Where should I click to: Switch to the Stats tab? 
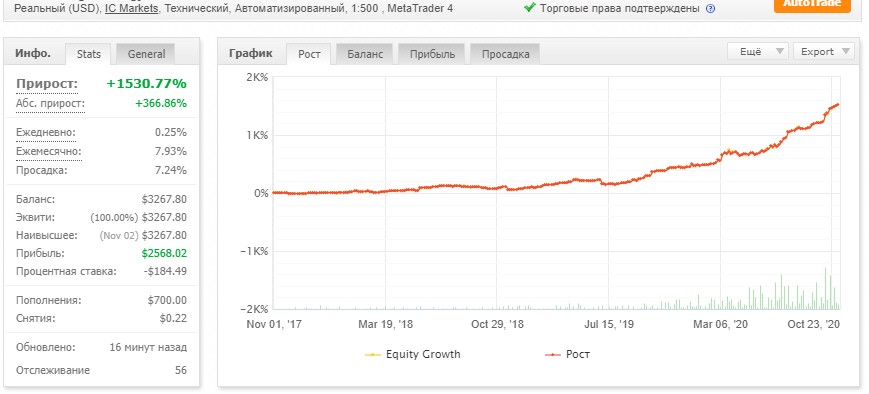tap(89, 54)
